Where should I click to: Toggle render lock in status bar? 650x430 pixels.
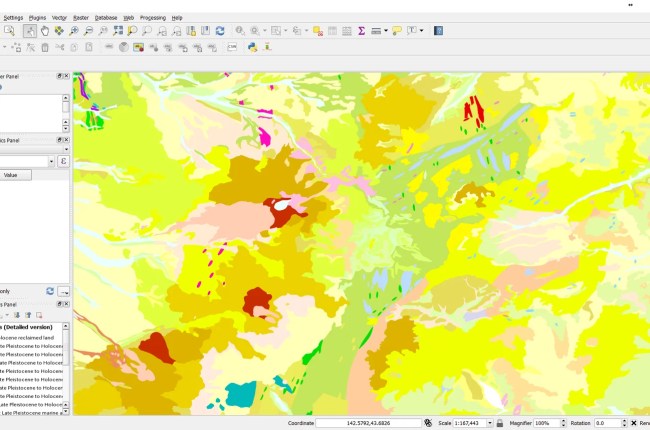tap(500, 423)
